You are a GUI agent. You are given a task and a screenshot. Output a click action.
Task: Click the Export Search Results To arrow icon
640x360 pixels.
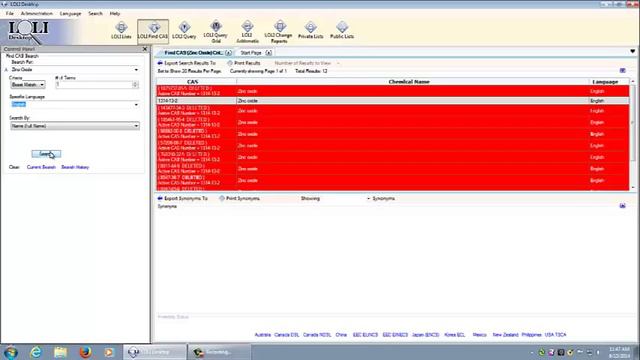tap(160, 63)
